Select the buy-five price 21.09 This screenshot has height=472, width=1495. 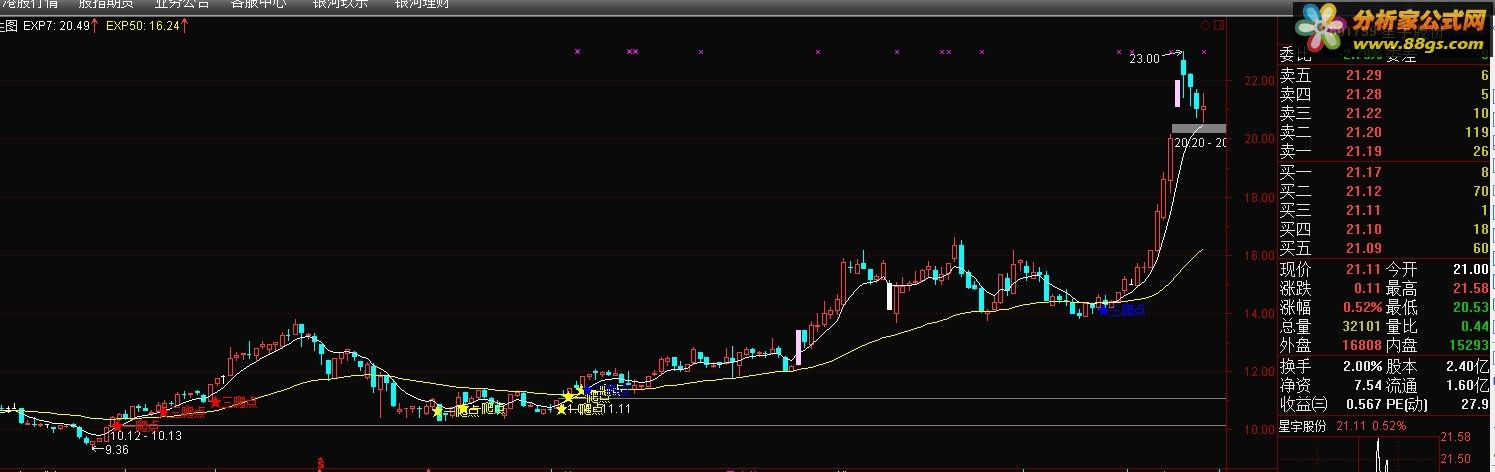pyautogui.click(x=1364, y=248)
